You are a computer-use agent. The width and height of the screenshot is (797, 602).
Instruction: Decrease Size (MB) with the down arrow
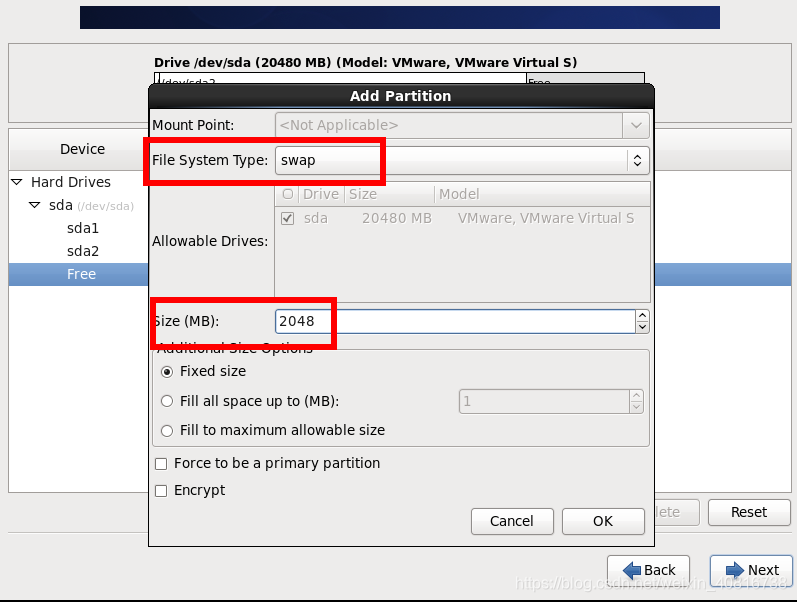tap(642, 327)
